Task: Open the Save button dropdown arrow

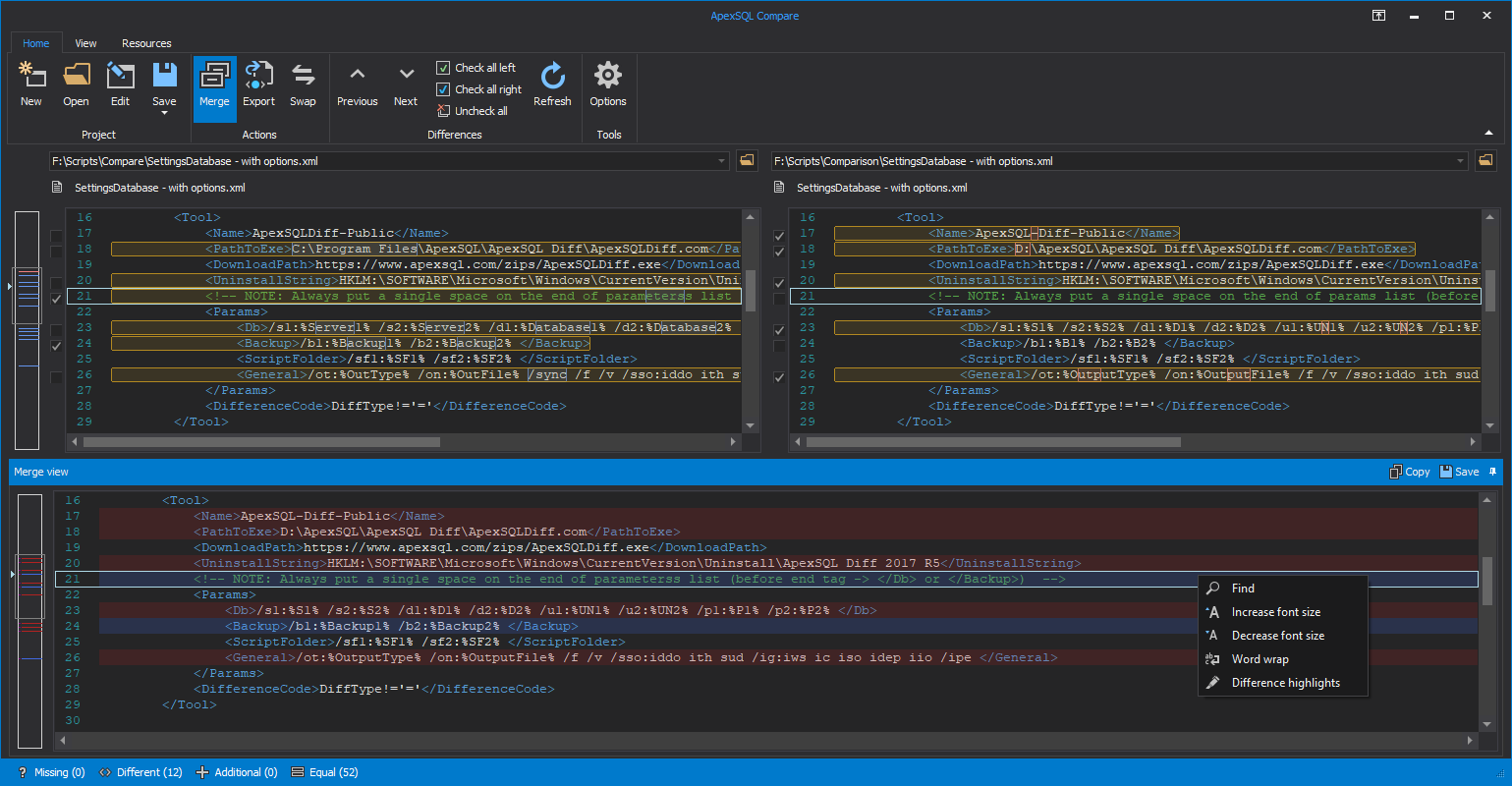Action: coord(164,113)
